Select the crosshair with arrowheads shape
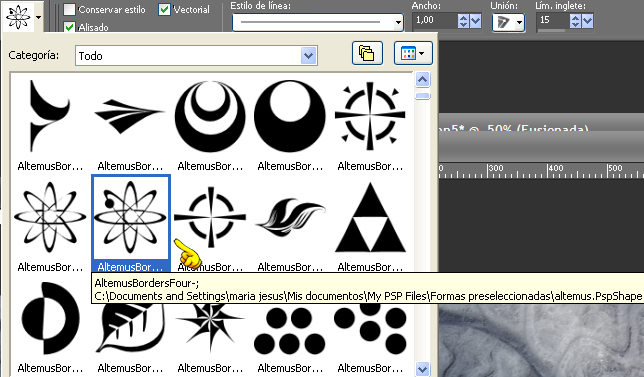The width and height of the screenshot is (644, 377). click(x=370, y=116)
